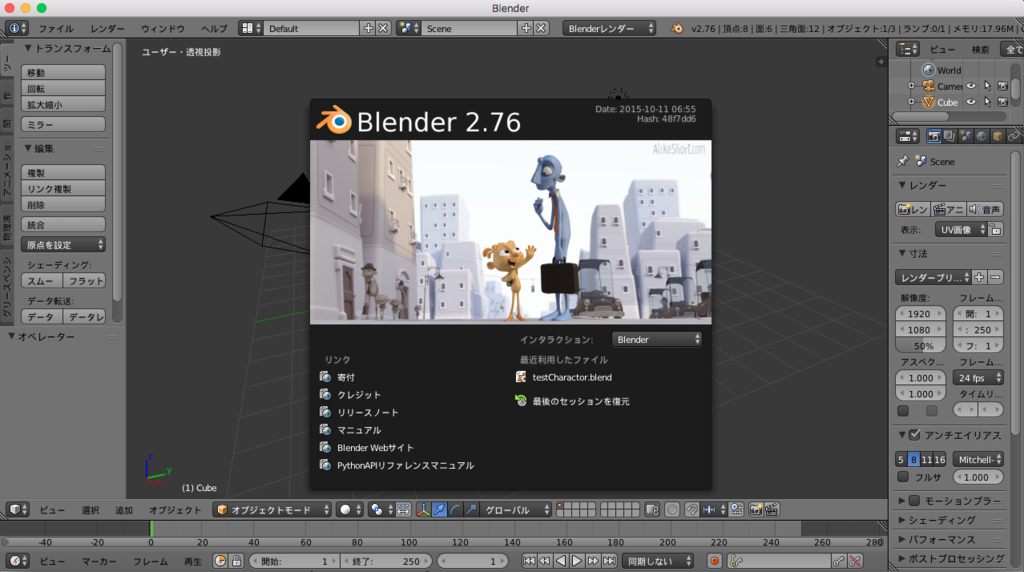Open the info editor type selector icon
The height and width of the screenshot is (572, 1024).
click(x=16, y=28)
